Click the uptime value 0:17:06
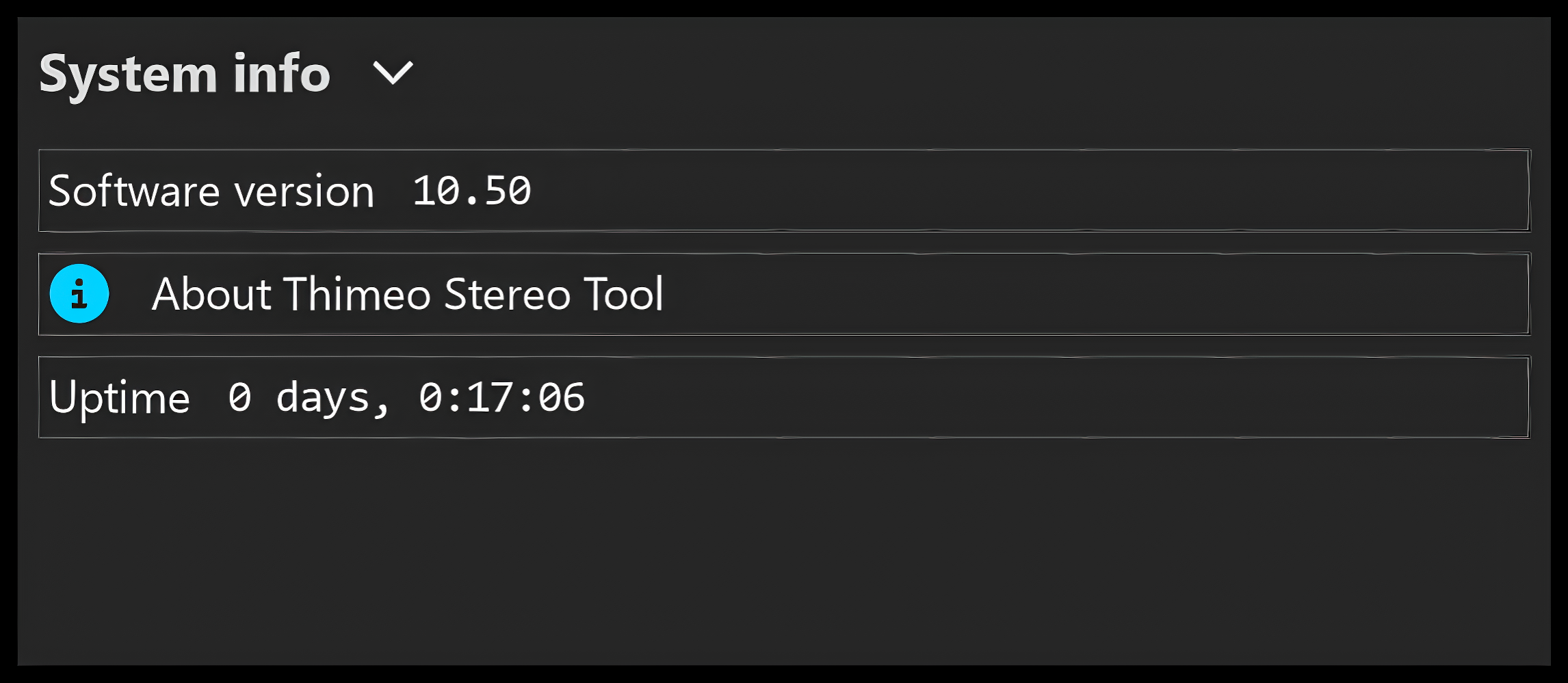The height and width of the screenshot is (683, 1568). (501, 397)
